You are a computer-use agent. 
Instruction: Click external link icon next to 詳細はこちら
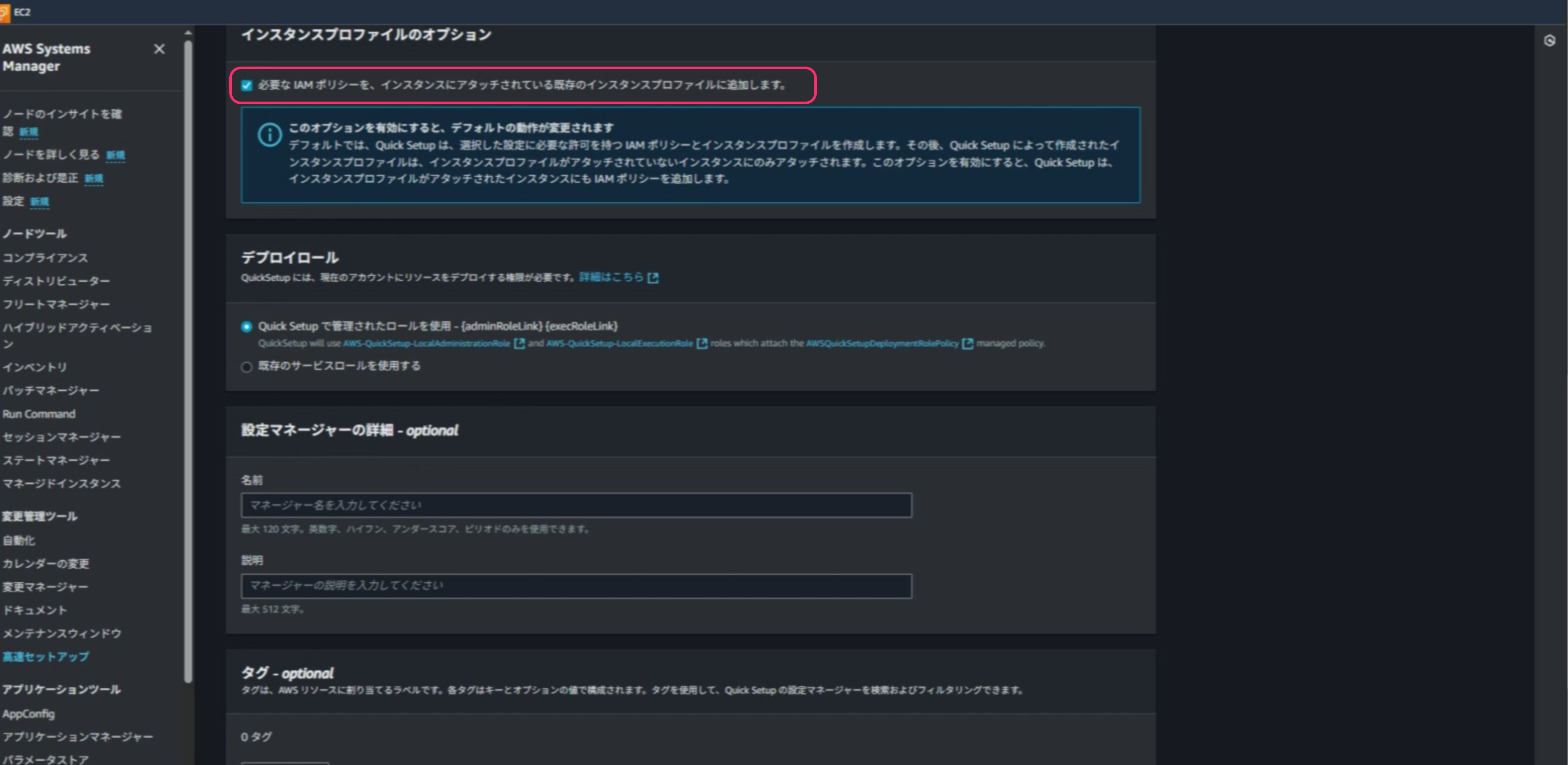pyautogui.click(x=653, y=278)
